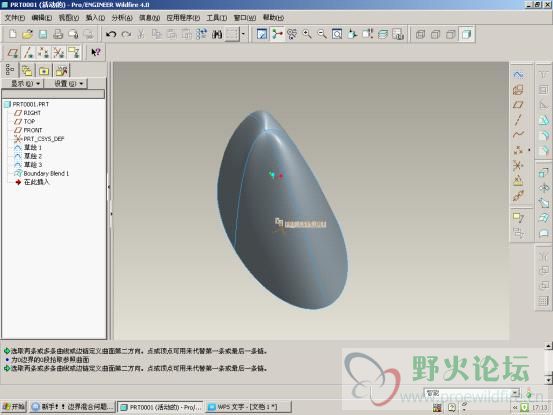
Task: Switch to wireframe display
Action: click(420, 34)
